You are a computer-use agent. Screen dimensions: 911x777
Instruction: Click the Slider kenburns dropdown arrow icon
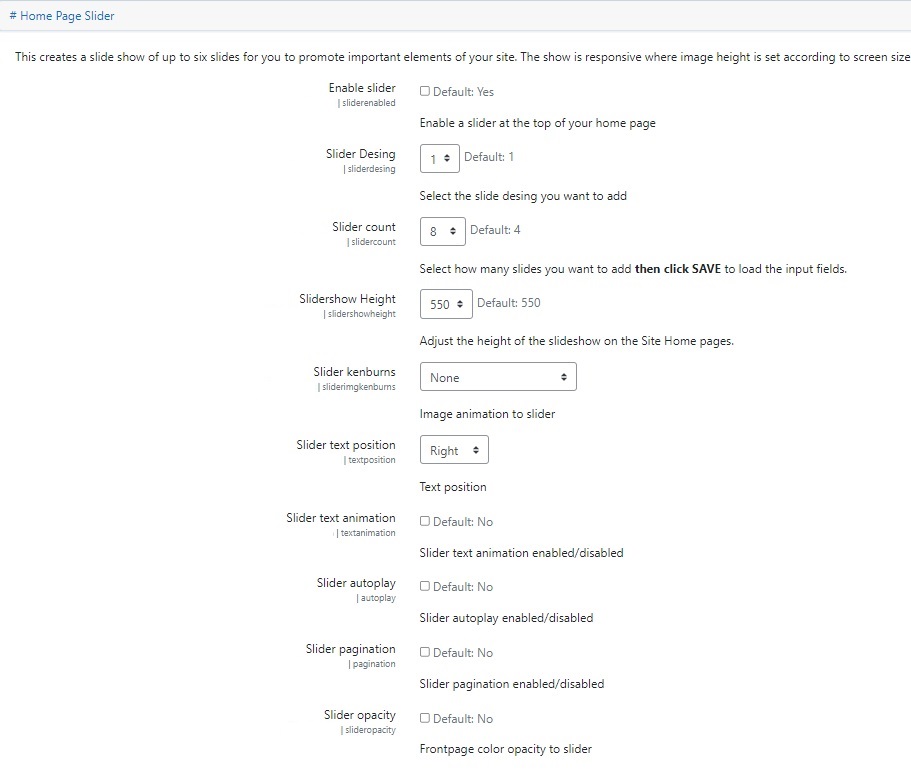564,377
